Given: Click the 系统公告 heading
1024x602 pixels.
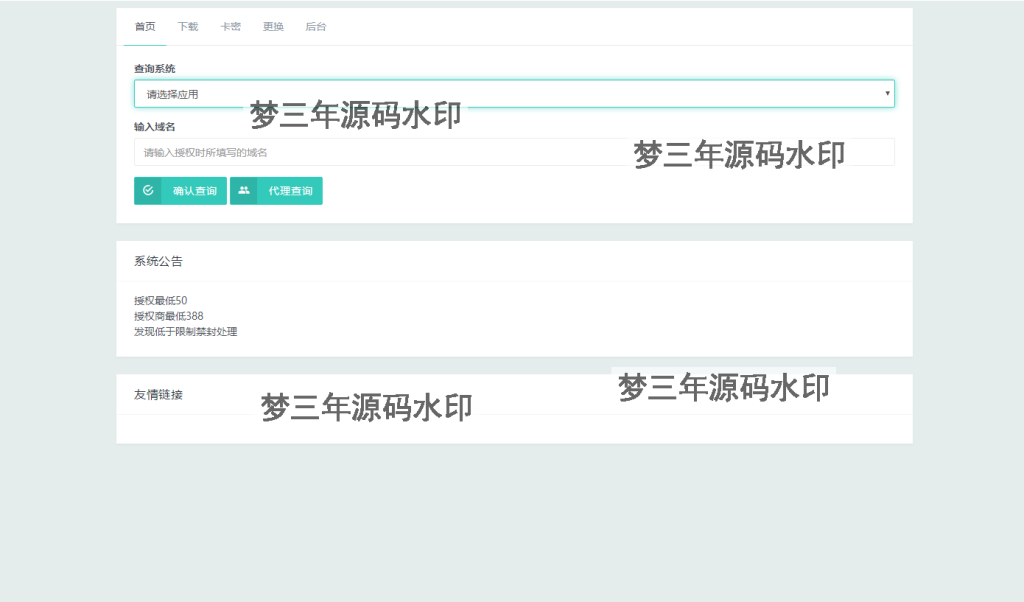Looking at the screenshot, I should pos(158,261).
